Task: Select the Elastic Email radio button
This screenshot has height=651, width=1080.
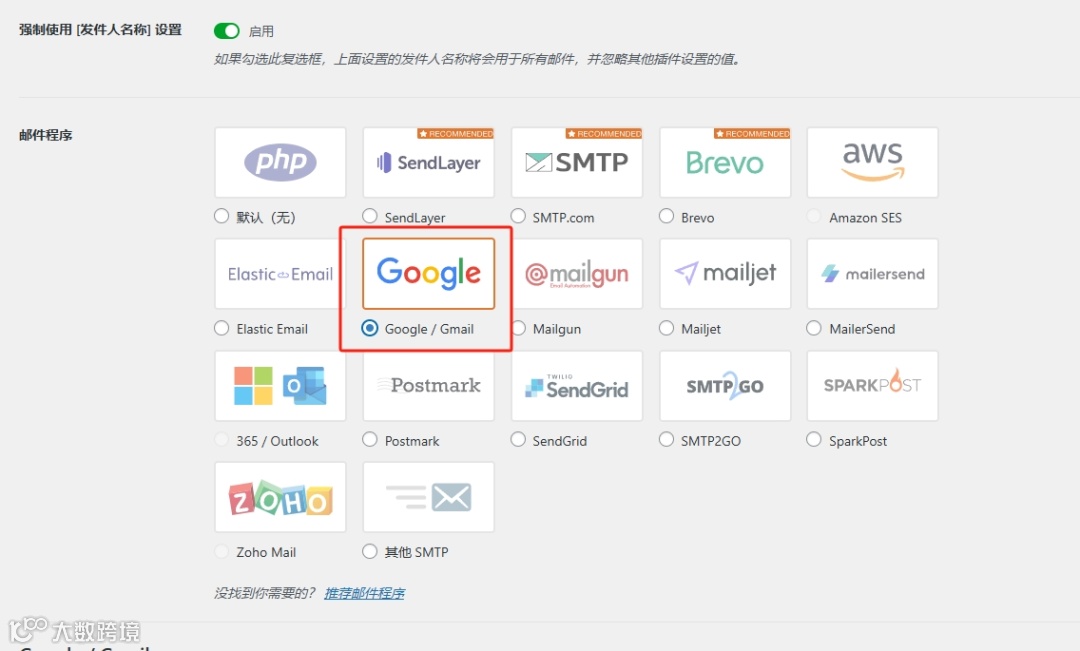Action: pyautogui.click(x=221, y=328)
